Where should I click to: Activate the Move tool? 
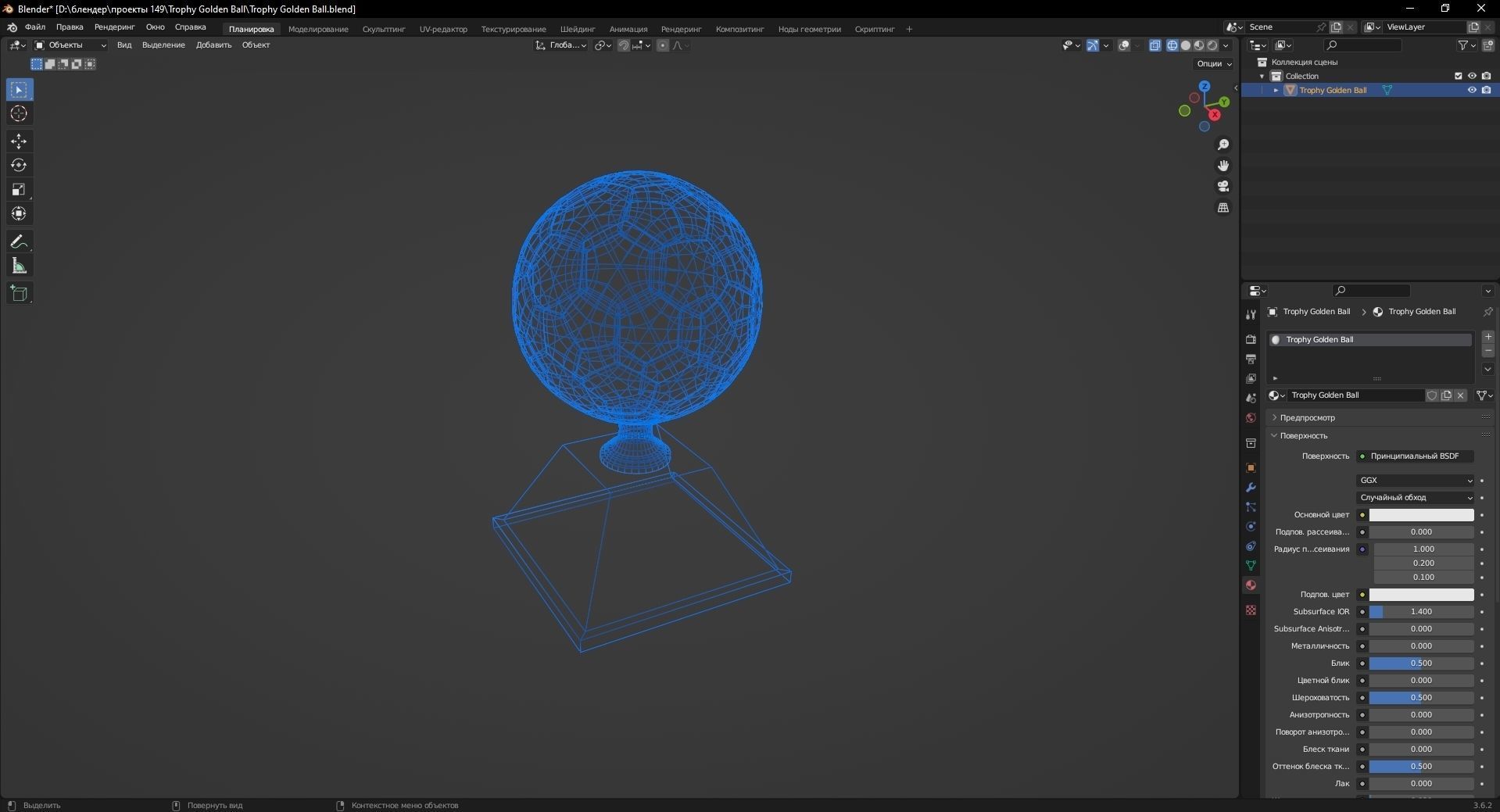coord(19,141)
